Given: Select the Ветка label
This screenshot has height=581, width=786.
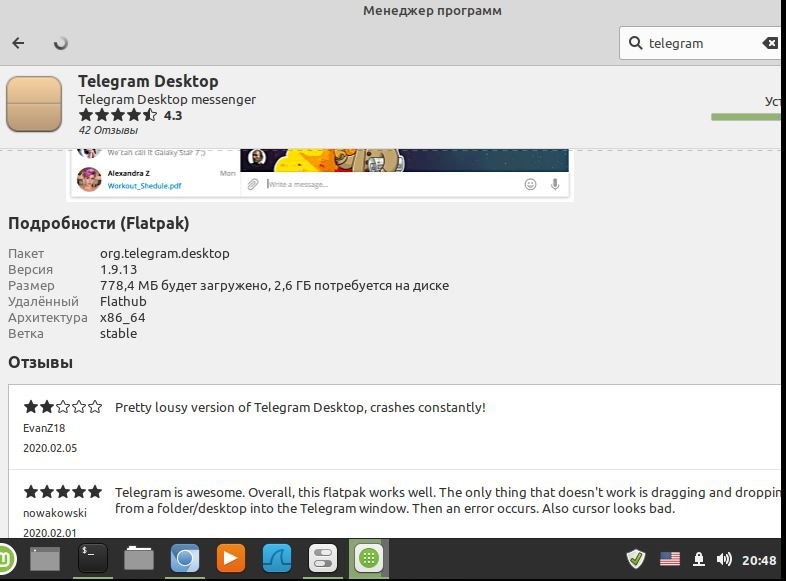Looking at the screenshot, I should tap(26, 334).
